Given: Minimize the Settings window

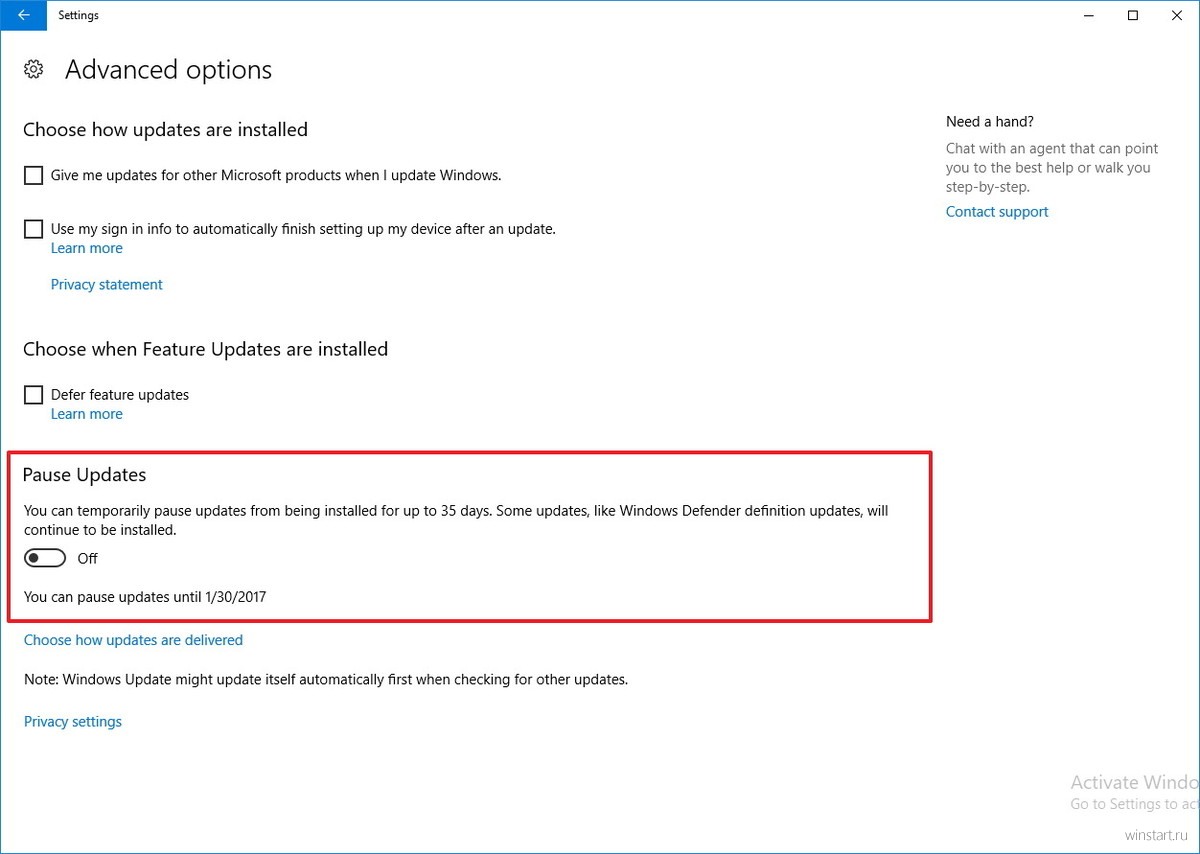Looking at the screenshot, I should (x=1085, y=15).
